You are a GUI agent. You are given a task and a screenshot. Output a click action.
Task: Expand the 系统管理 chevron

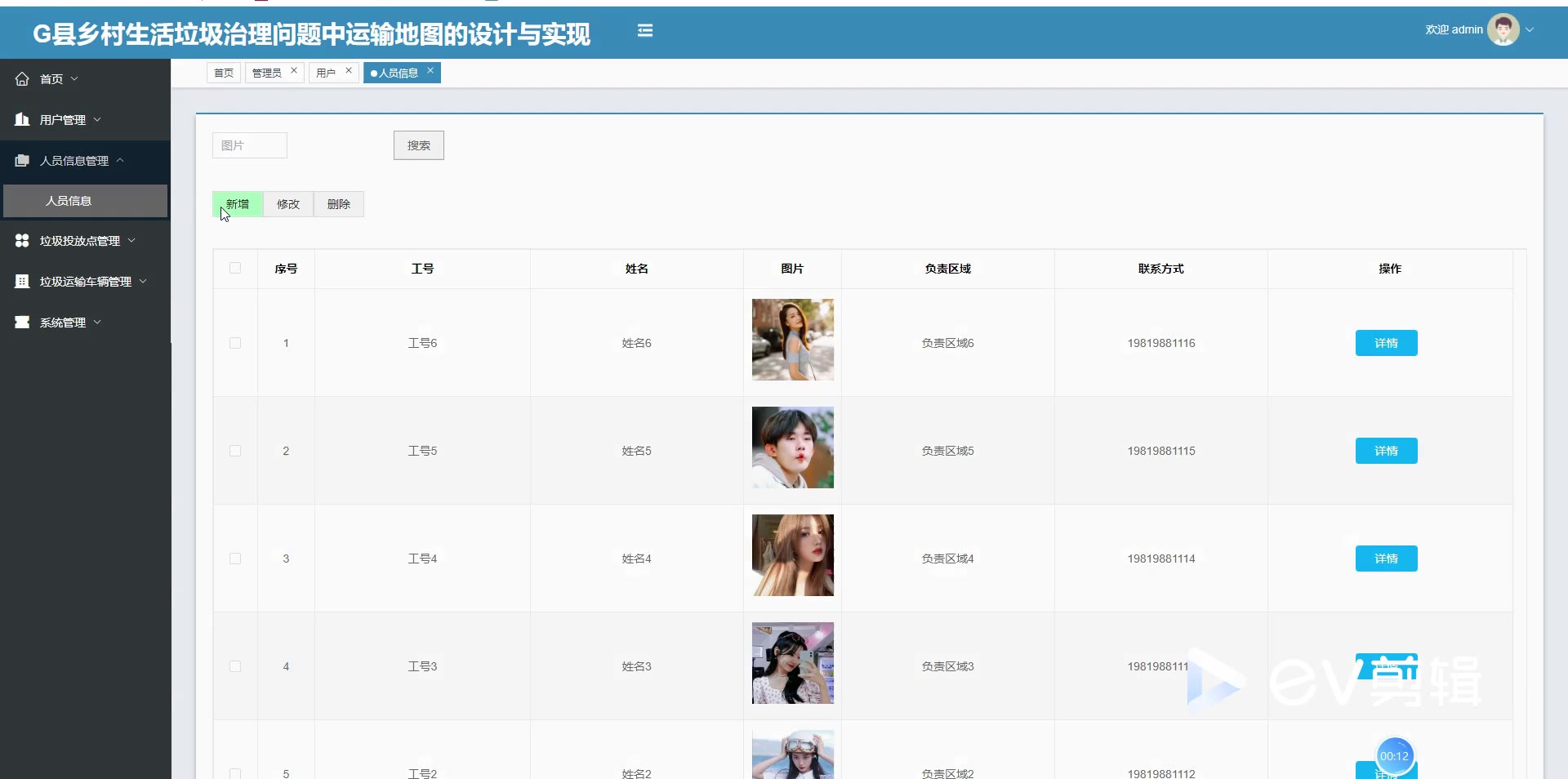click(97, 323)
